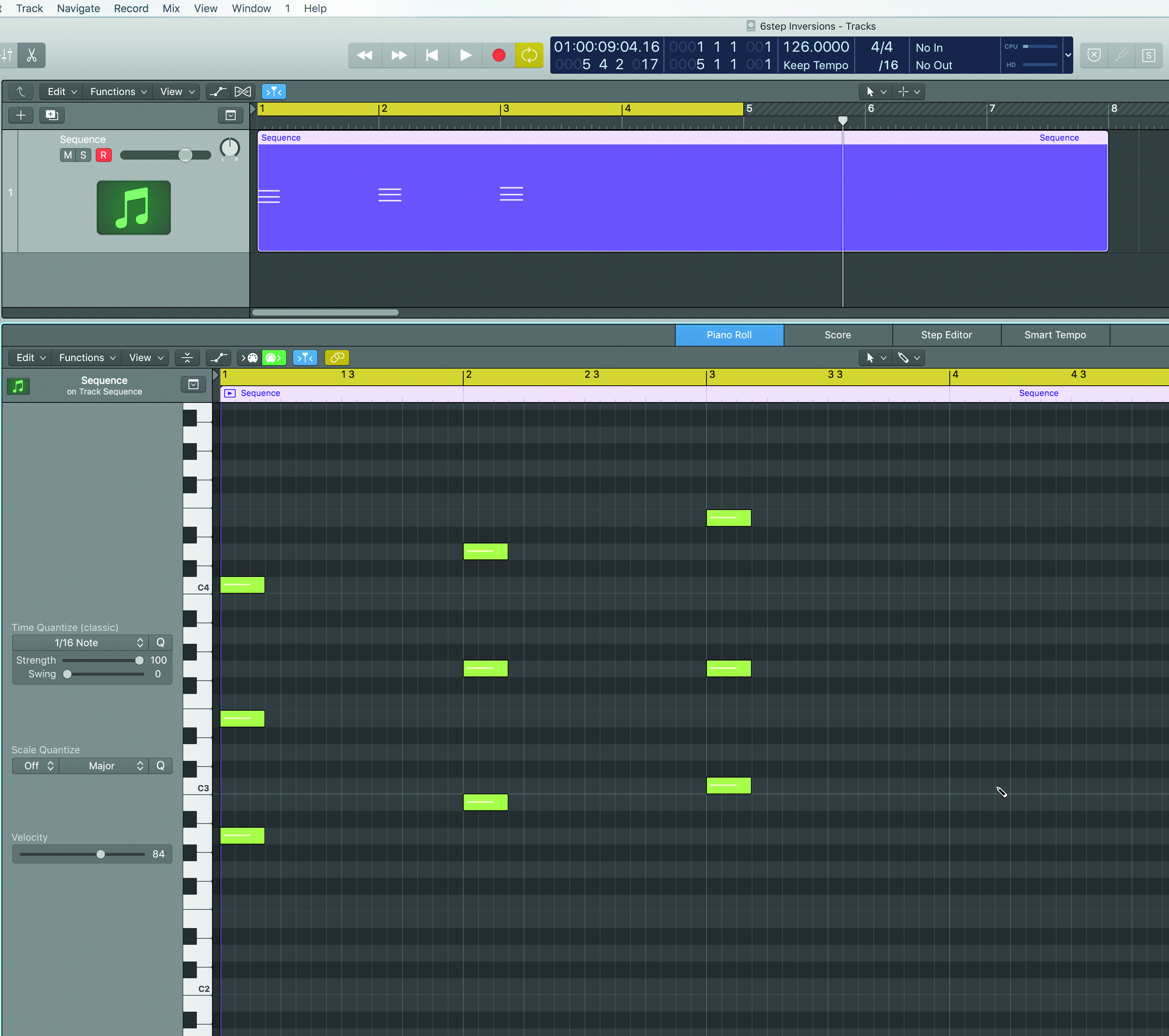This screenshot has height=1036, width=1169.
Task: Switch to the Smart Tempo tab
Action: [1055, 335]
